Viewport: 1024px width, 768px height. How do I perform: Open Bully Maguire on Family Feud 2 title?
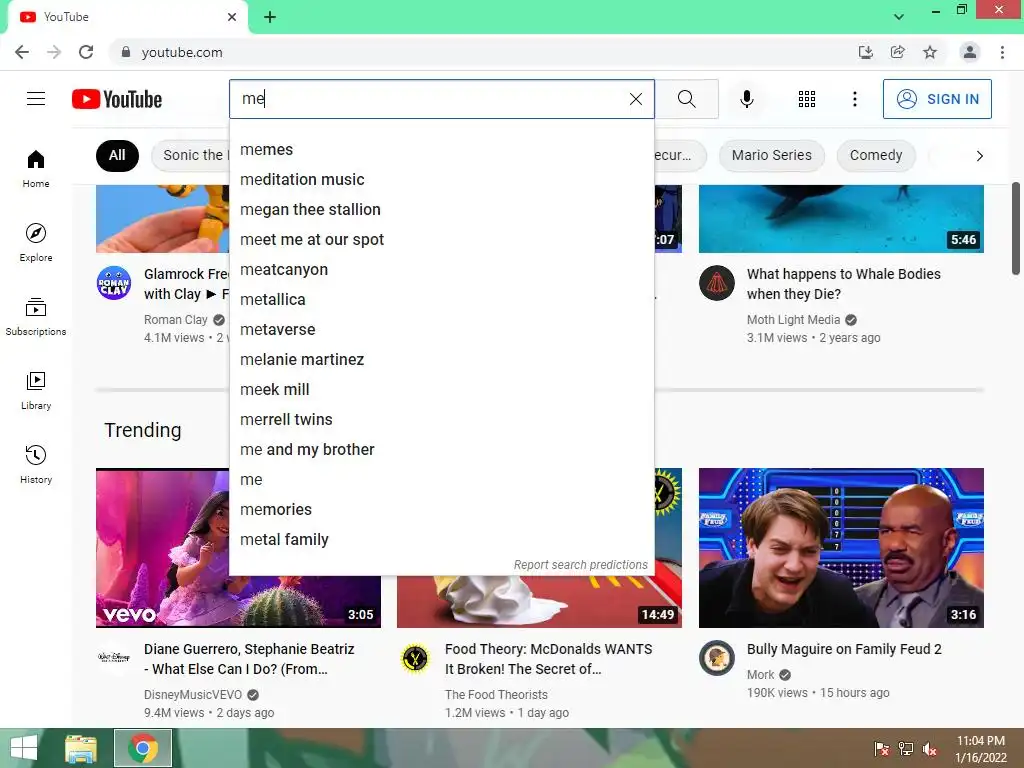(844, 649)
